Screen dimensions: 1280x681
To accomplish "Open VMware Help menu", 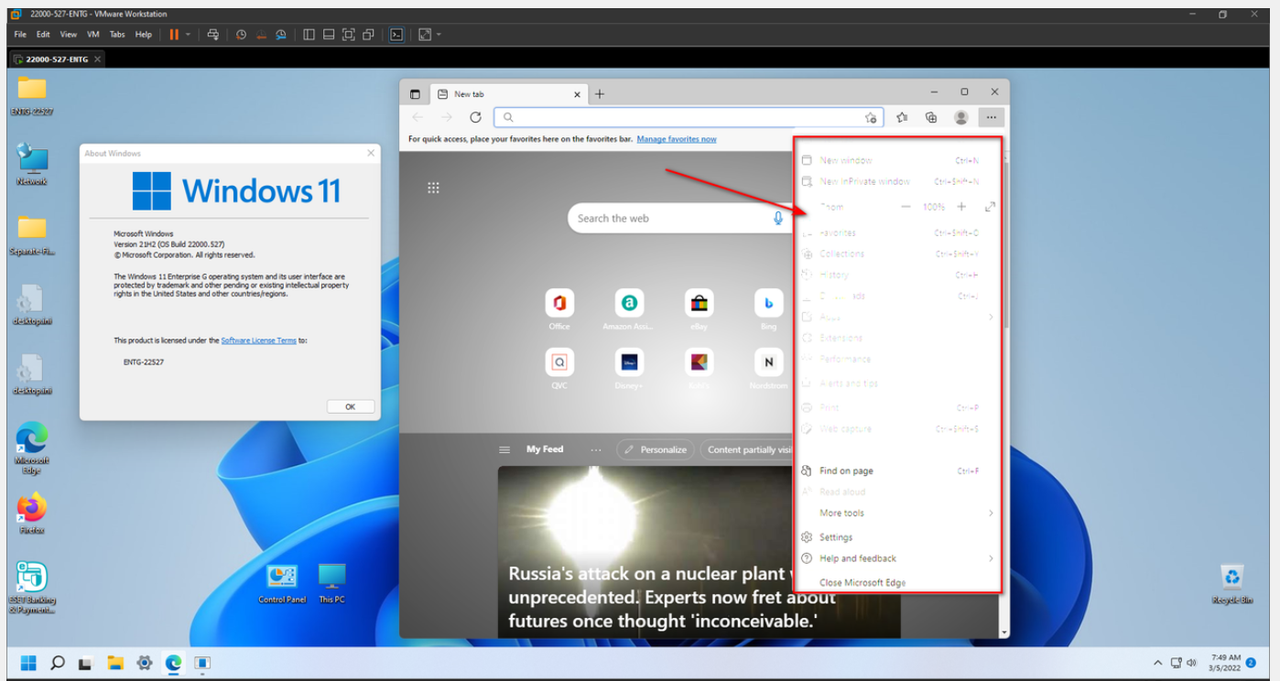I will (143, 34).
